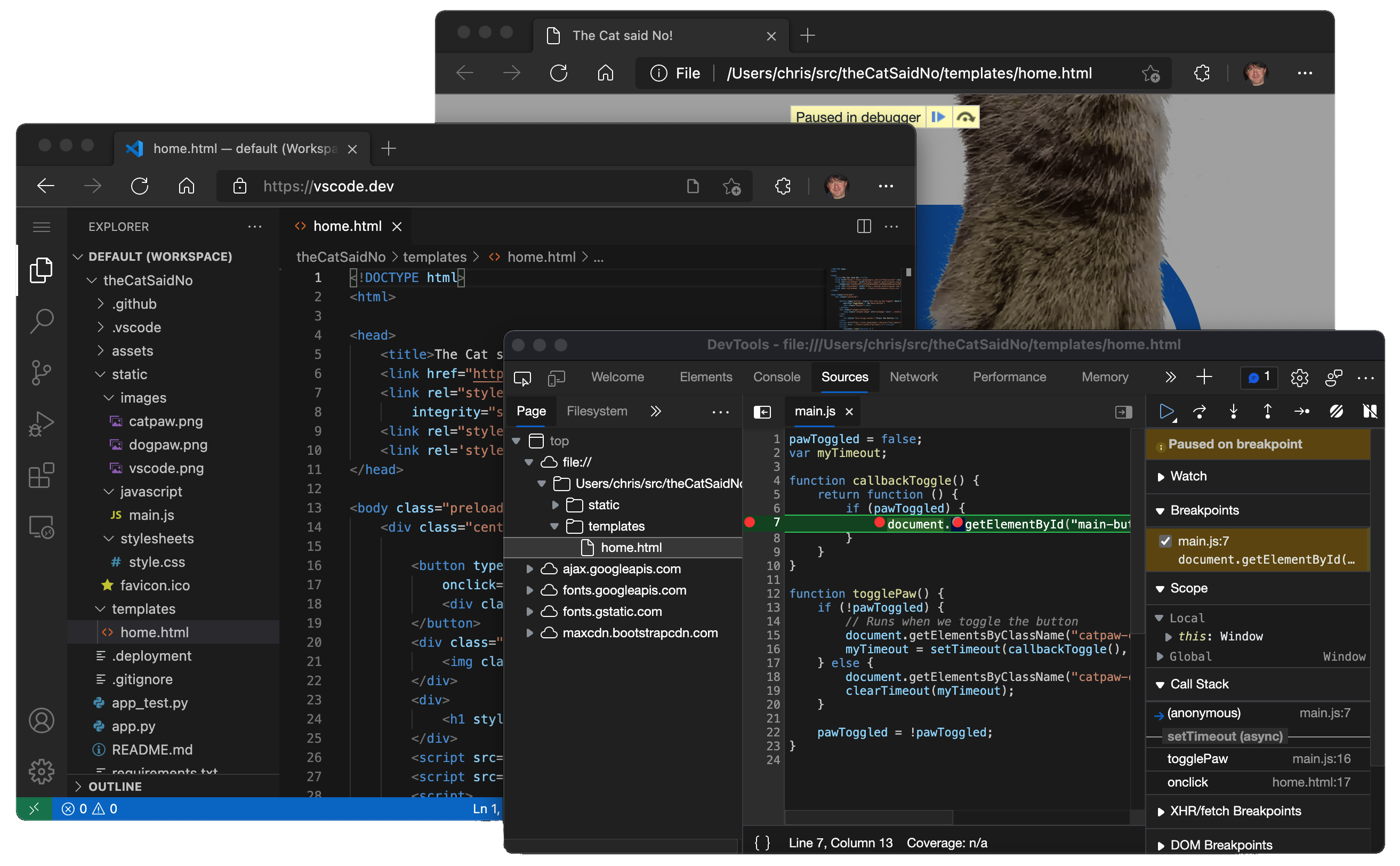This screenshot has height=866, width=1400.
Task: Click the Network tab in DevTools
Action: [912, 376]
